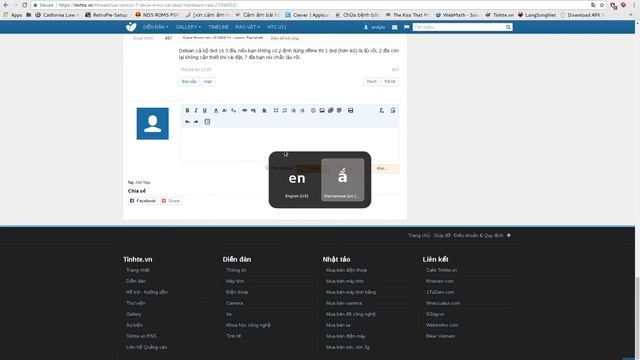640x360 pixels.
Task: Toggle bold formatting in the reply editor
Action: coord(187,110)
